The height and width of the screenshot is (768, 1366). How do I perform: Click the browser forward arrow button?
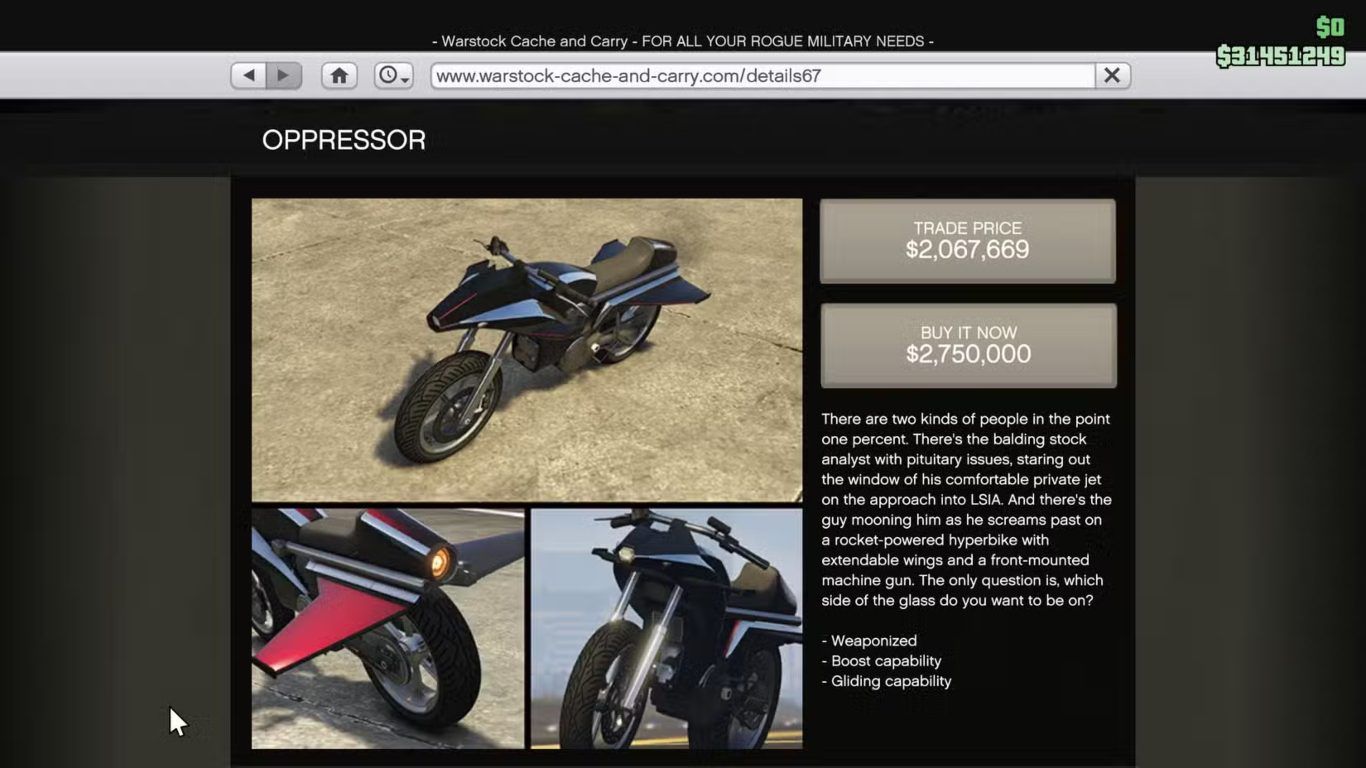click(x=284, y=76)
